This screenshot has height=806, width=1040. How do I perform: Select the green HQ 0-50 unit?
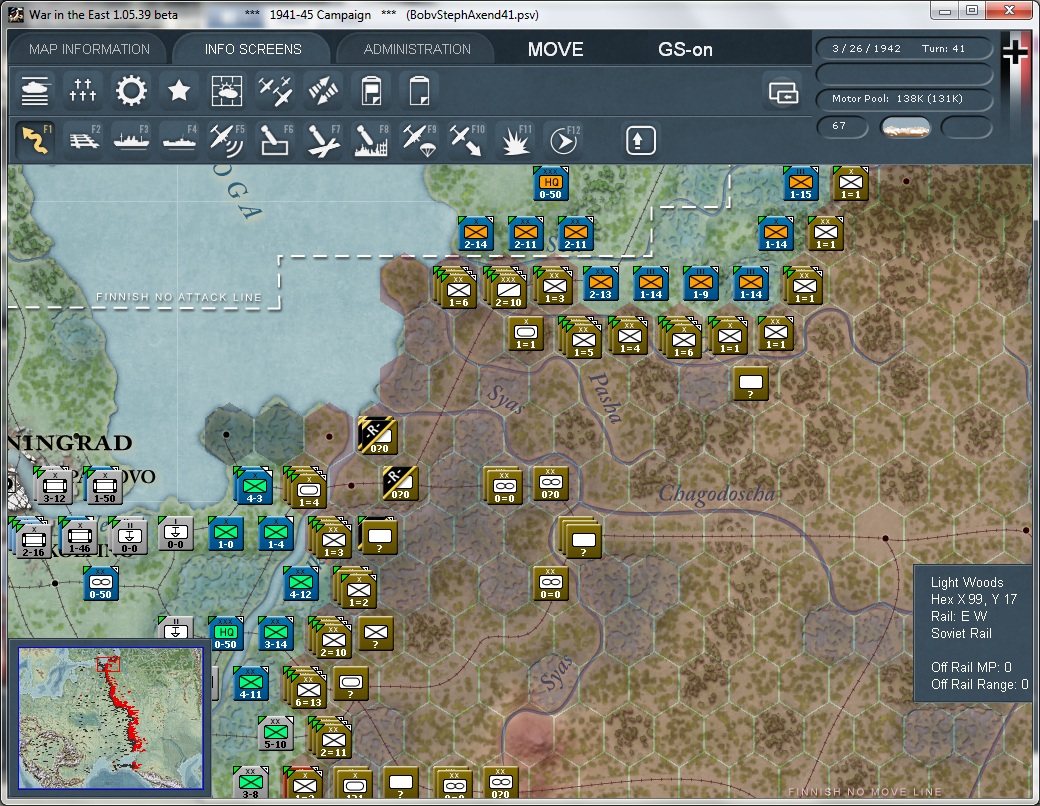(x=226, y=634)
